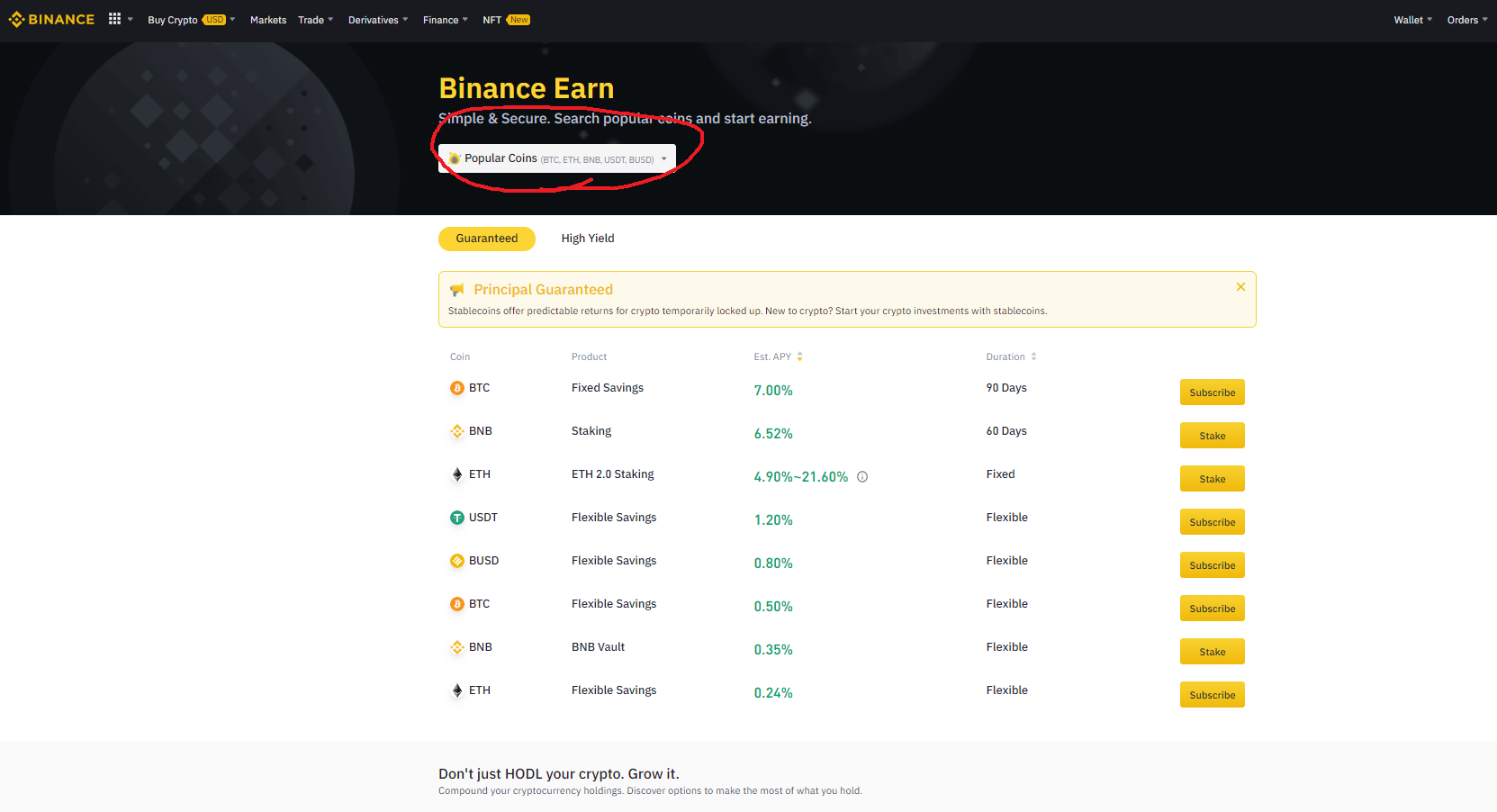
Task: Click the Coin column header
Action: pyautogui.click(x=460, y=356)
